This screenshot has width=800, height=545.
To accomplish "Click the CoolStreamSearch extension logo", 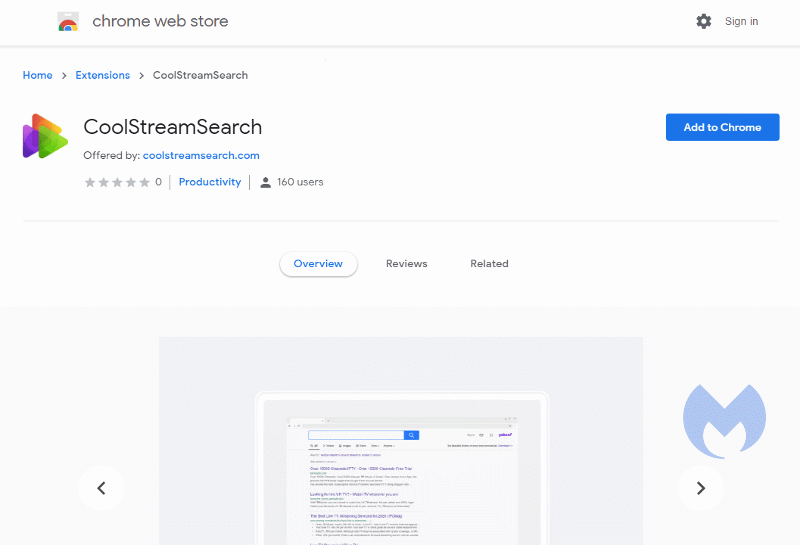I will pos(45,136).
